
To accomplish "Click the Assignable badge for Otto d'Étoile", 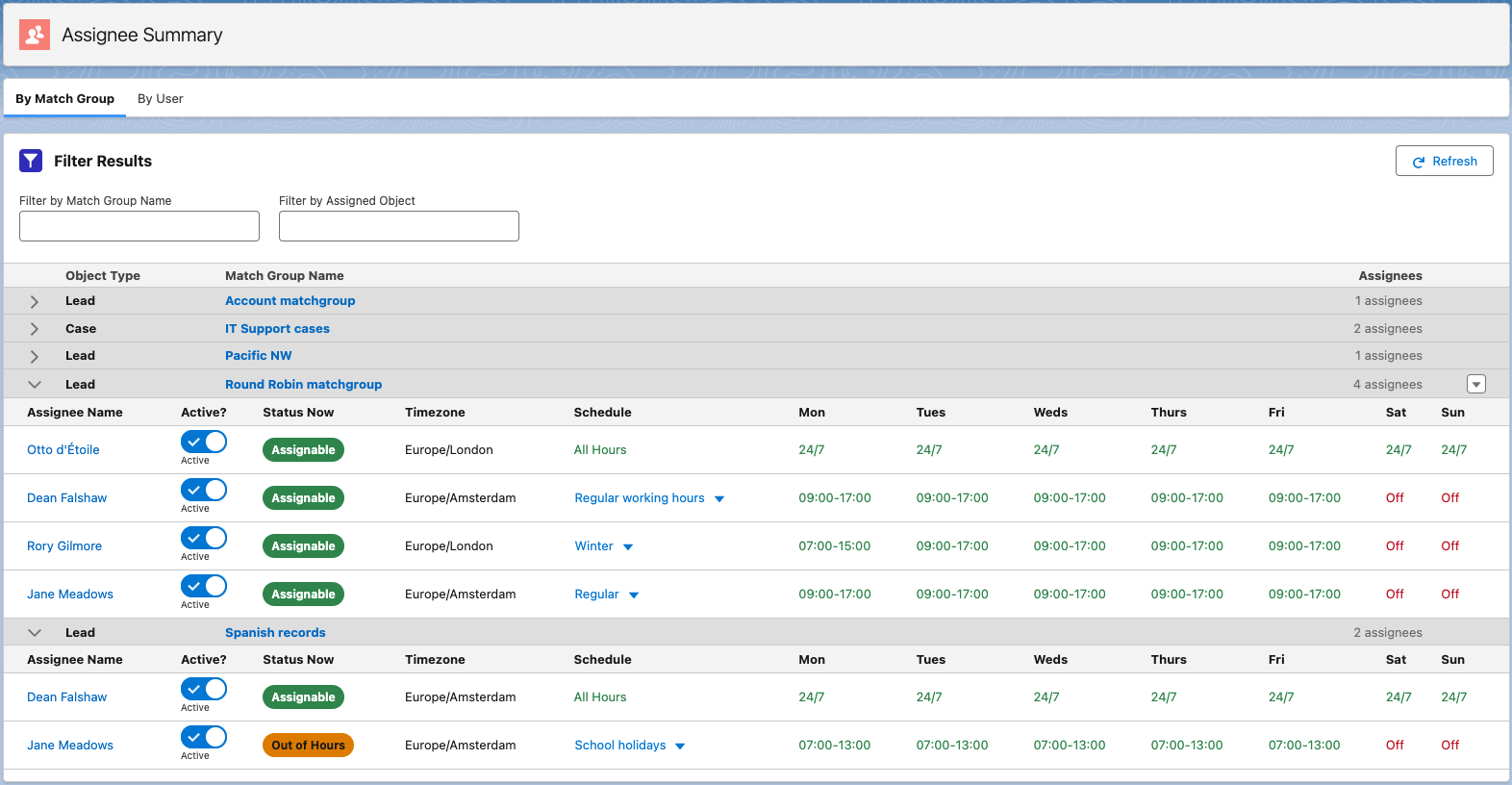I will pyautogui.click(x=303, y=450).
